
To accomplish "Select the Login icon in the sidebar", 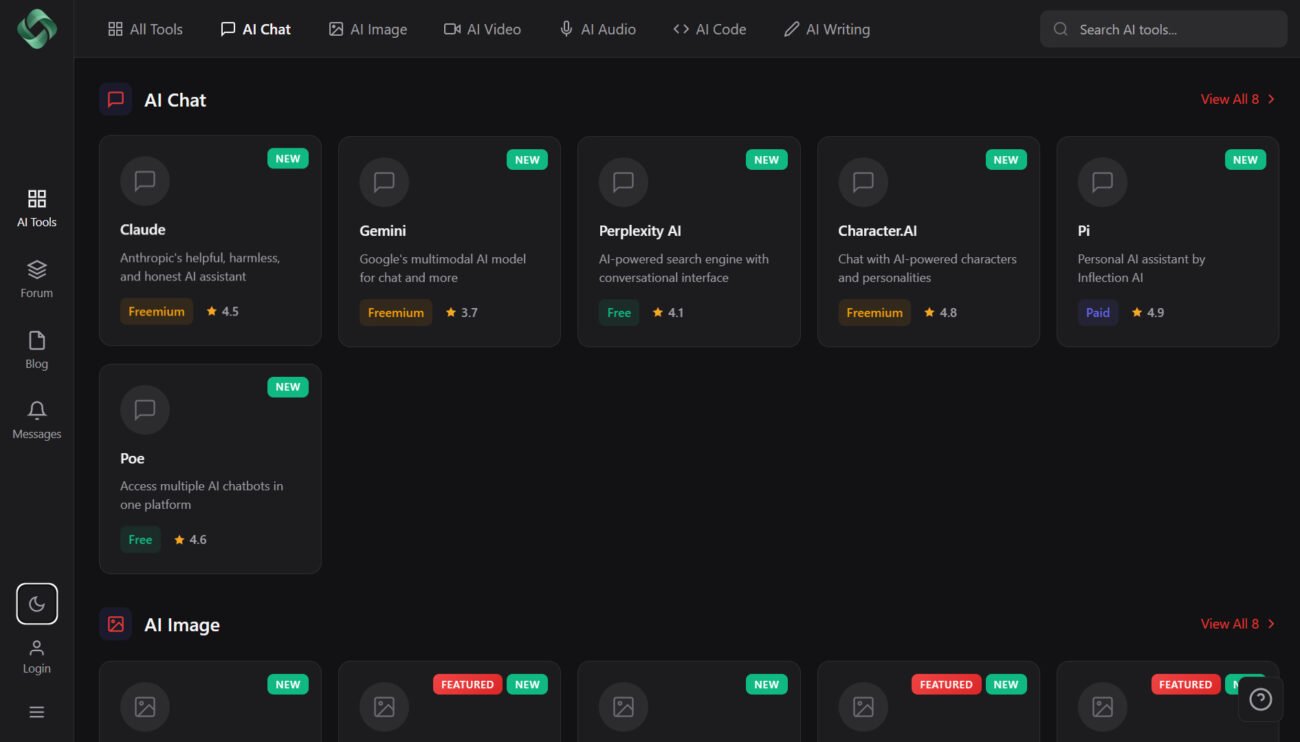I will pos(36,655).
